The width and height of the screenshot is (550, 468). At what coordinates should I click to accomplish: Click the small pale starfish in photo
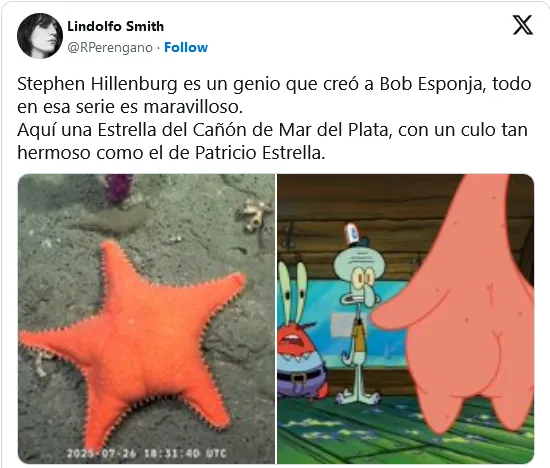click(x=256, y=214)
